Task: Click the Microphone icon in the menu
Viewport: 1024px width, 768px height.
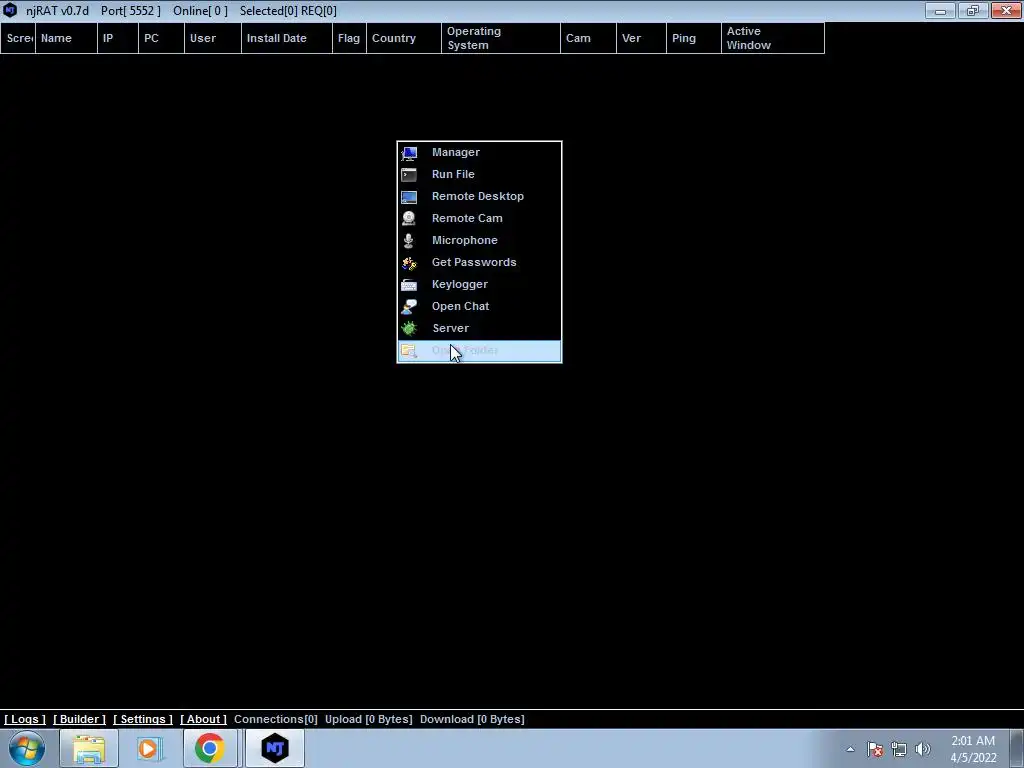Action: point(409,240)
